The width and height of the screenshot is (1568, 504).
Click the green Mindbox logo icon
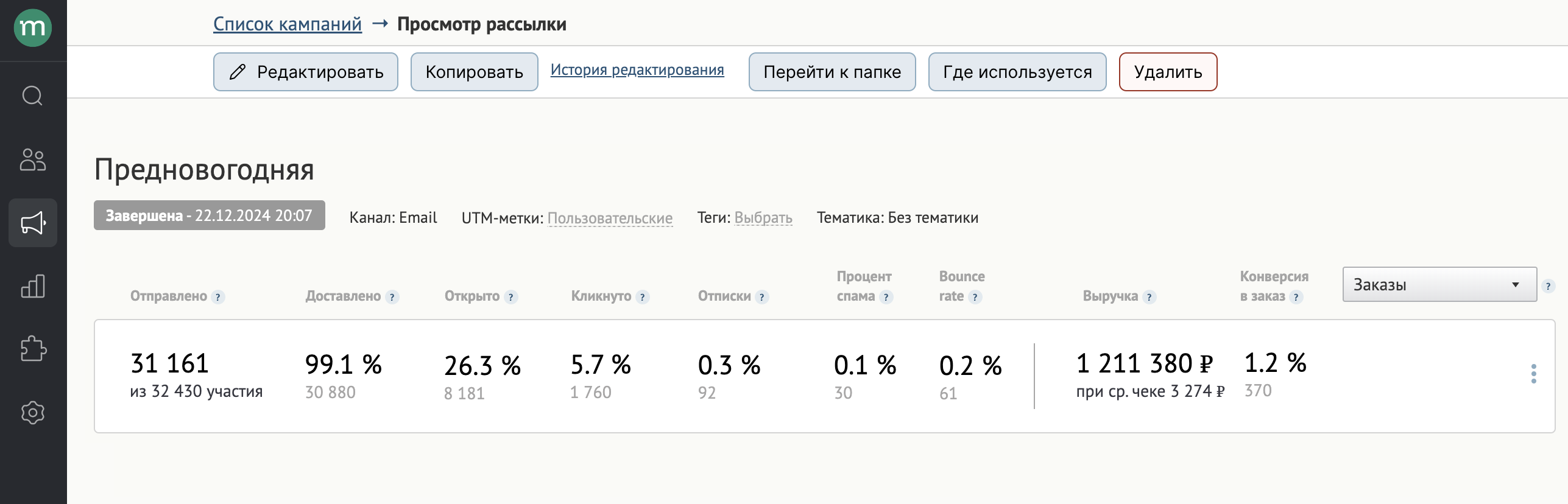33,28
